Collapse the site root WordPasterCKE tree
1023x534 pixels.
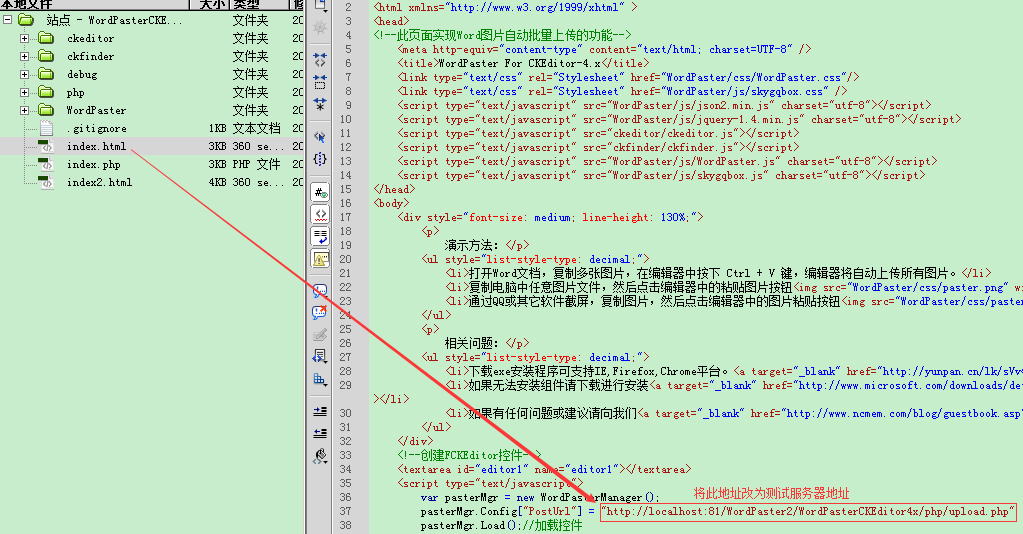(7, 20)
